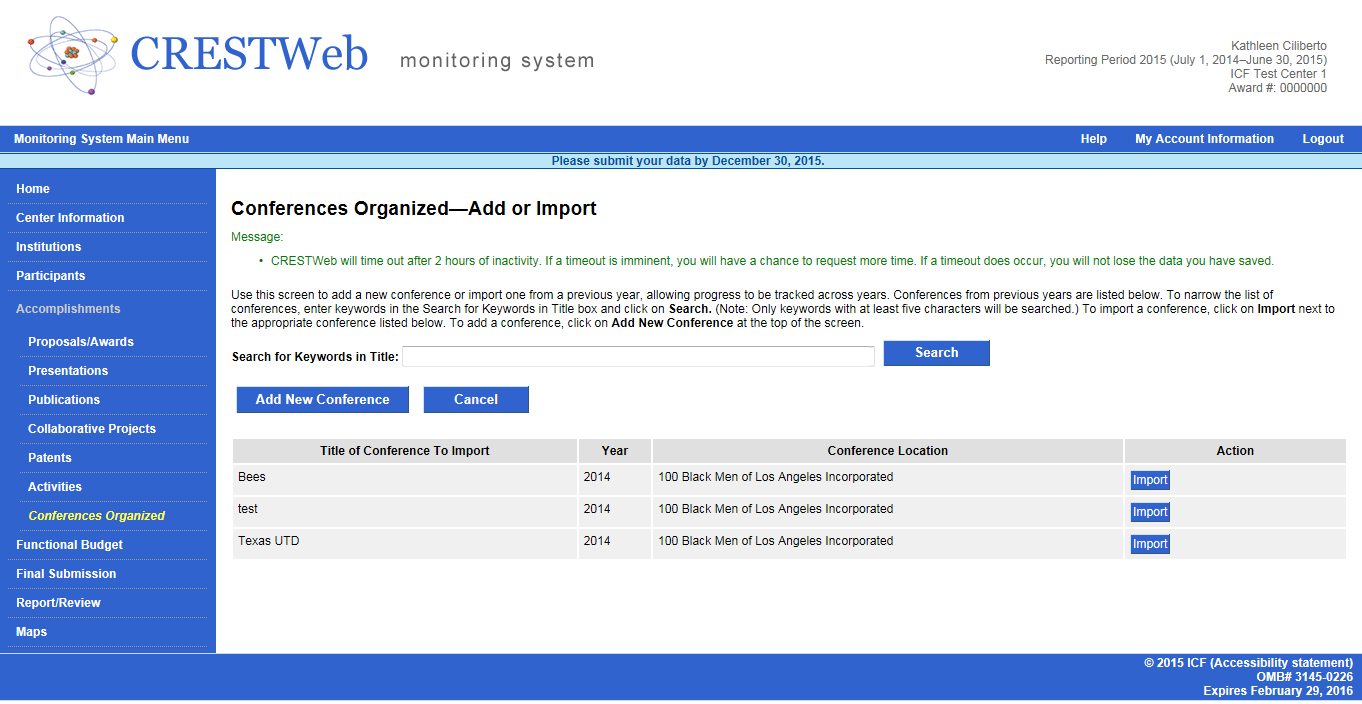
Task: Select the Texas UTD title cell
Action: point(405,544)
